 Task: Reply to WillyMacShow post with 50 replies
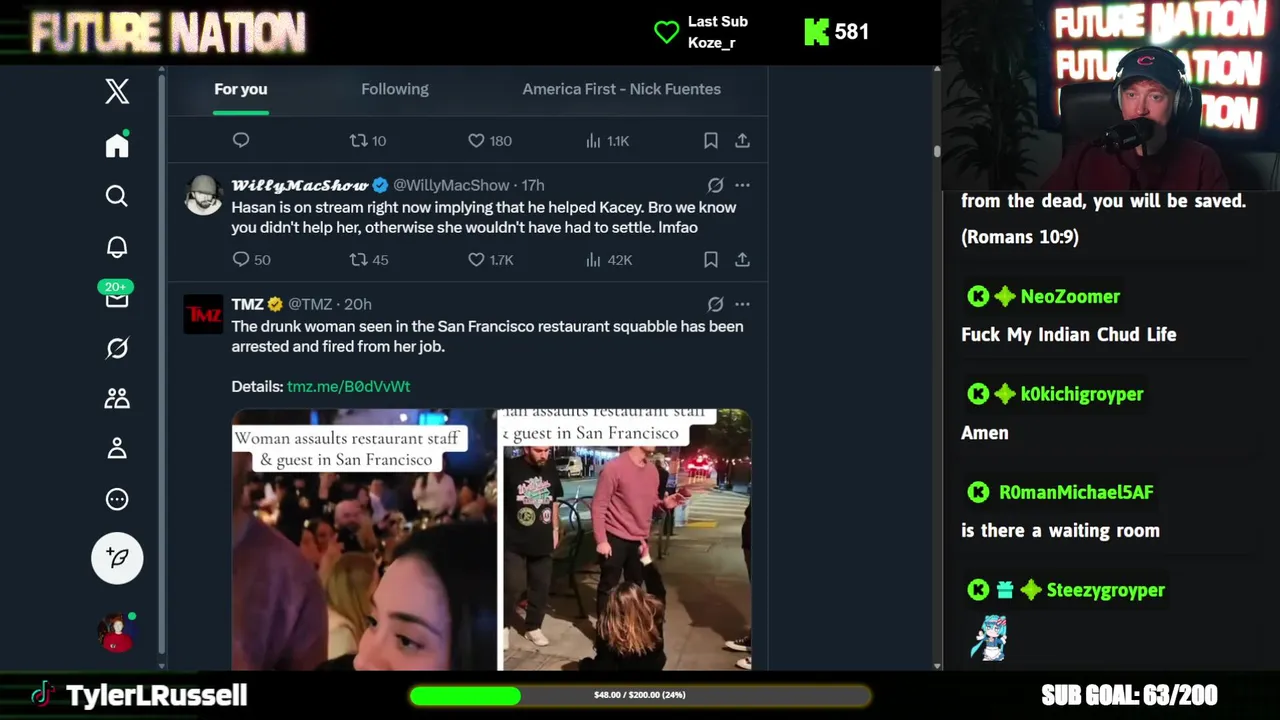point(251,260)
